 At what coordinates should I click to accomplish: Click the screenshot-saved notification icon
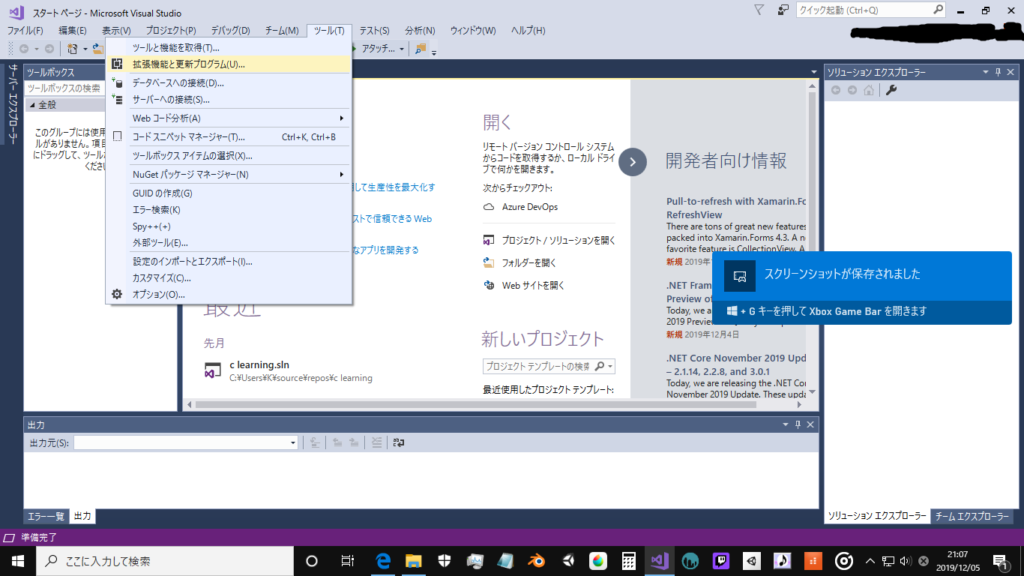click(x=740, y=276)
